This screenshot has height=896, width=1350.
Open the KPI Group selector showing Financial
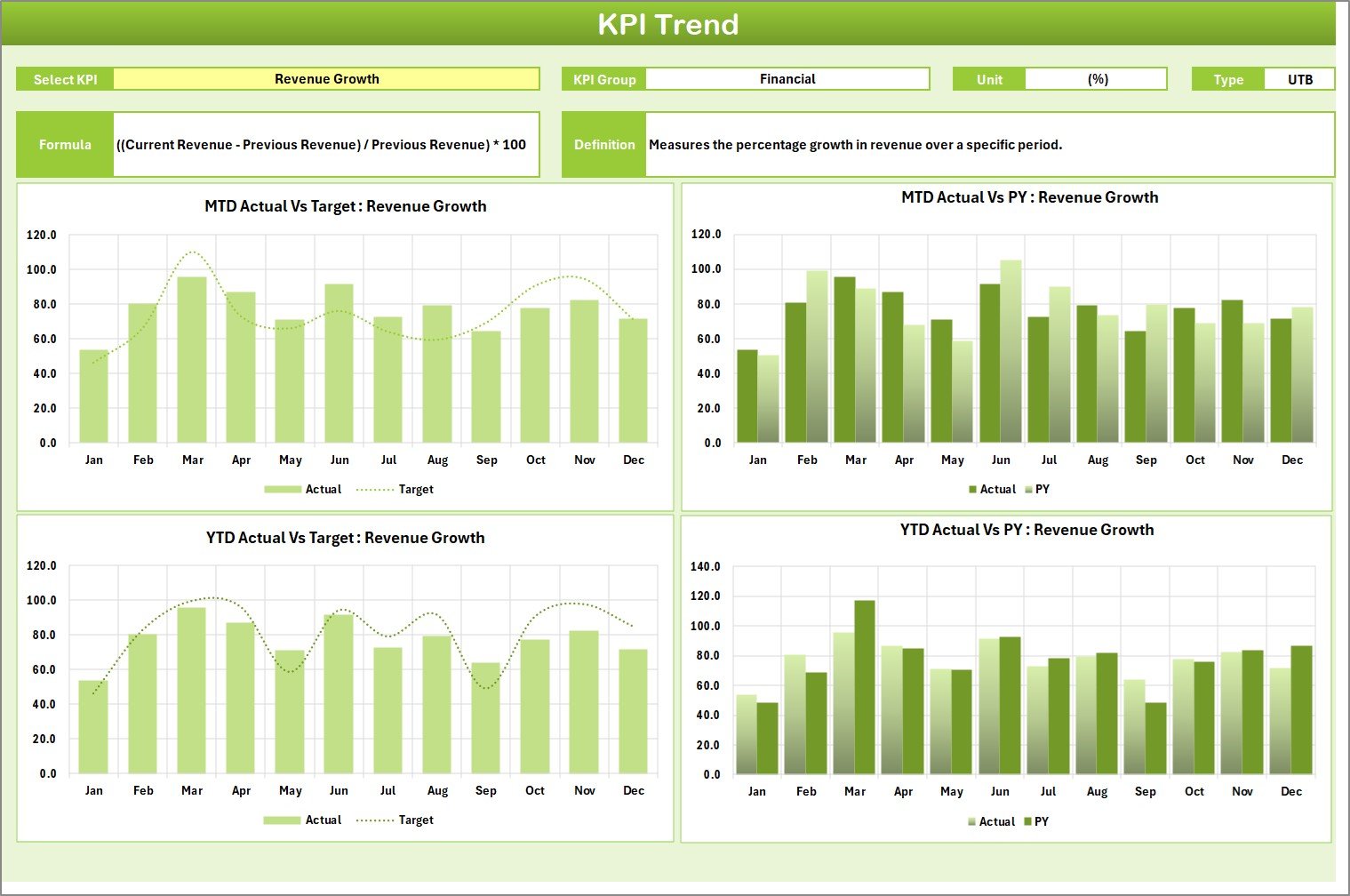787,78
